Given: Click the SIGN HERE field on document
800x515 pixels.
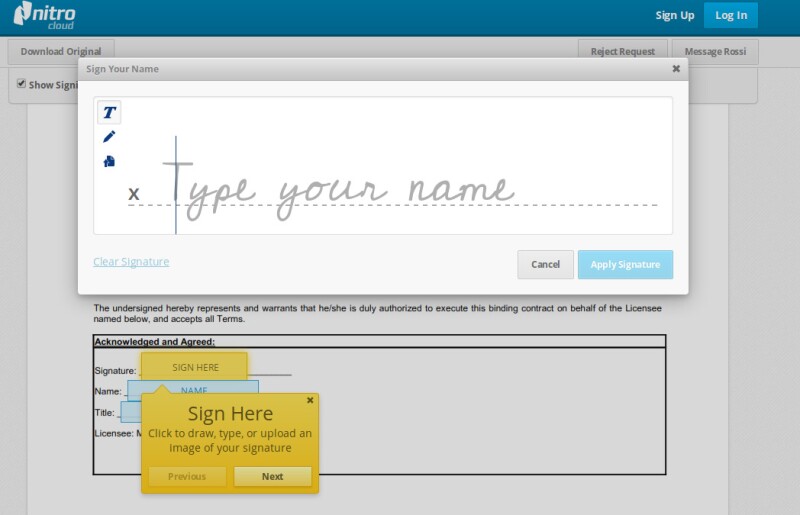Looking at the screenshot, I should click(x=195, y=367).
